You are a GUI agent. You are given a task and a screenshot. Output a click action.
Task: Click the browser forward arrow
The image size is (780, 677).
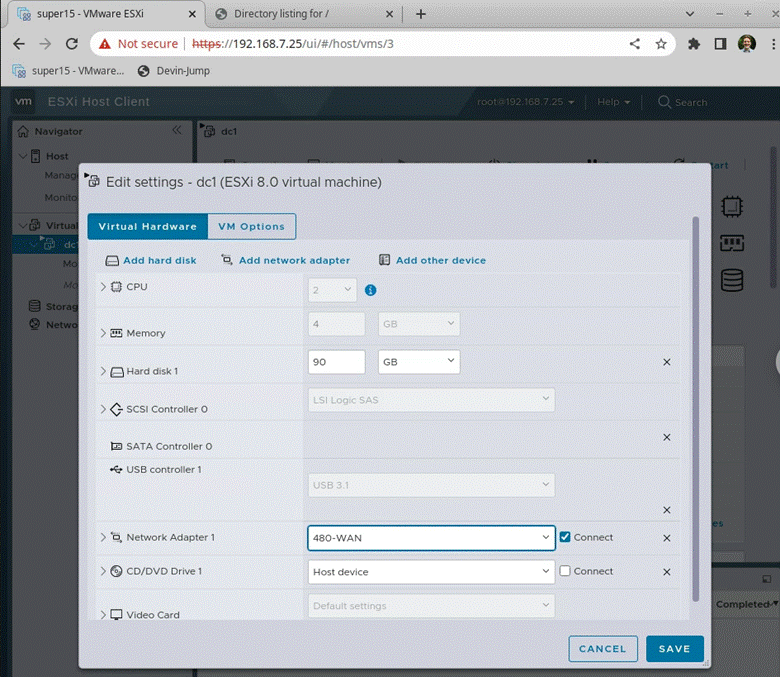[45, 44]
